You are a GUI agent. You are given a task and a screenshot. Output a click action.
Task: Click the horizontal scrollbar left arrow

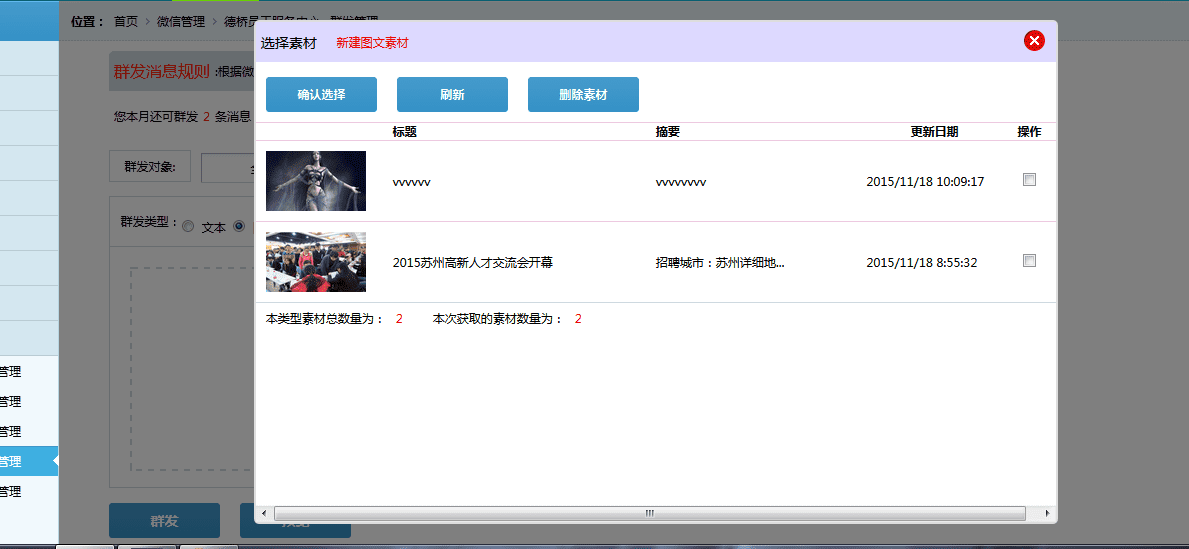264,513
